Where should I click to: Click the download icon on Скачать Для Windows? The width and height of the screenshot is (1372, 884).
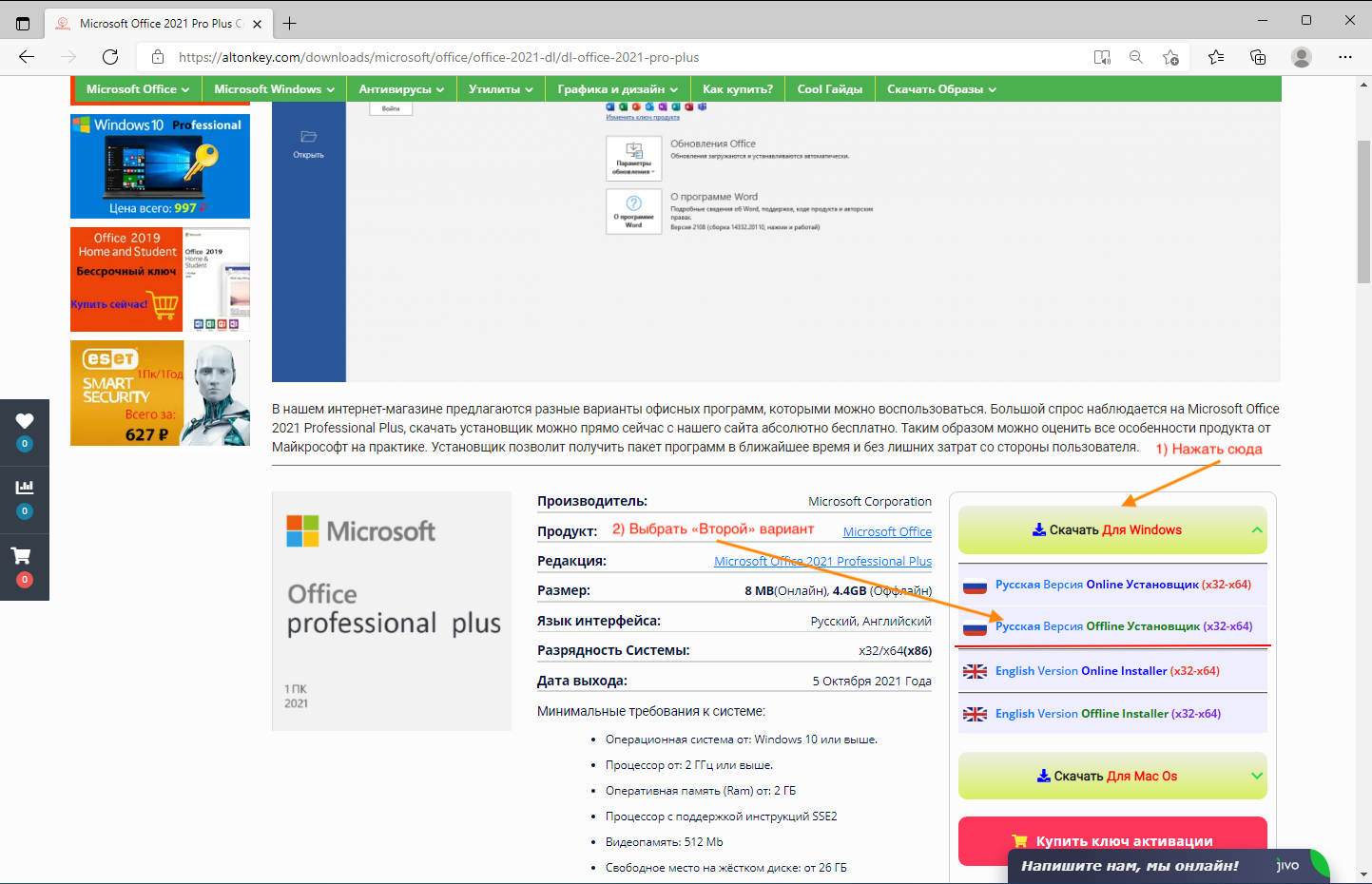click(1039, 529)
